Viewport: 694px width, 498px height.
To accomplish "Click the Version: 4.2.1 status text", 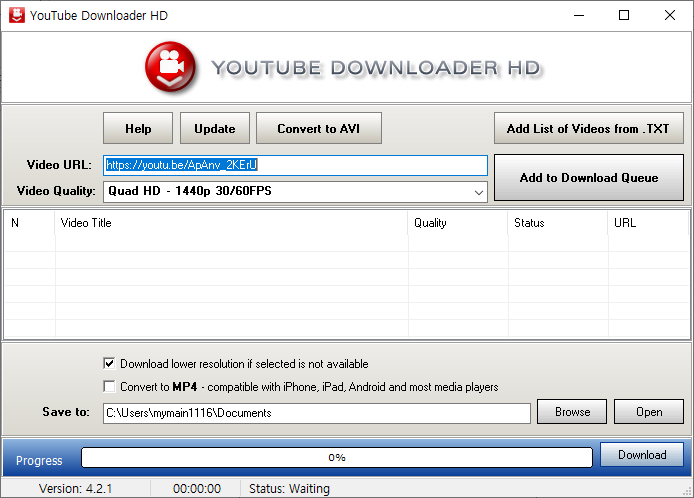I will [75, 489].
